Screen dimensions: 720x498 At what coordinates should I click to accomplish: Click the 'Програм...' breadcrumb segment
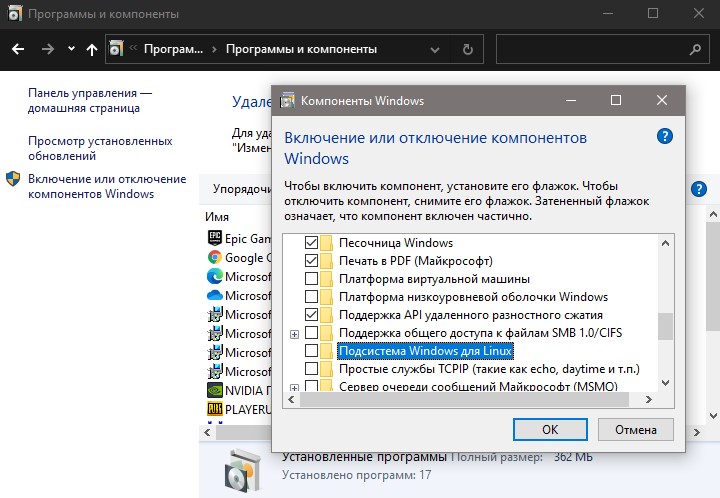coord(173,49)
